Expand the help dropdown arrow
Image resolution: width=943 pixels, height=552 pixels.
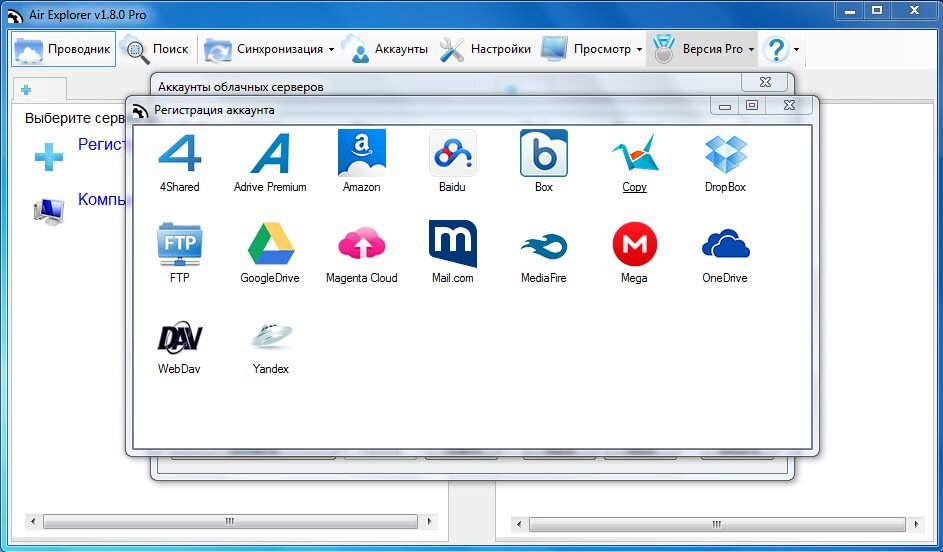point(796,49)
